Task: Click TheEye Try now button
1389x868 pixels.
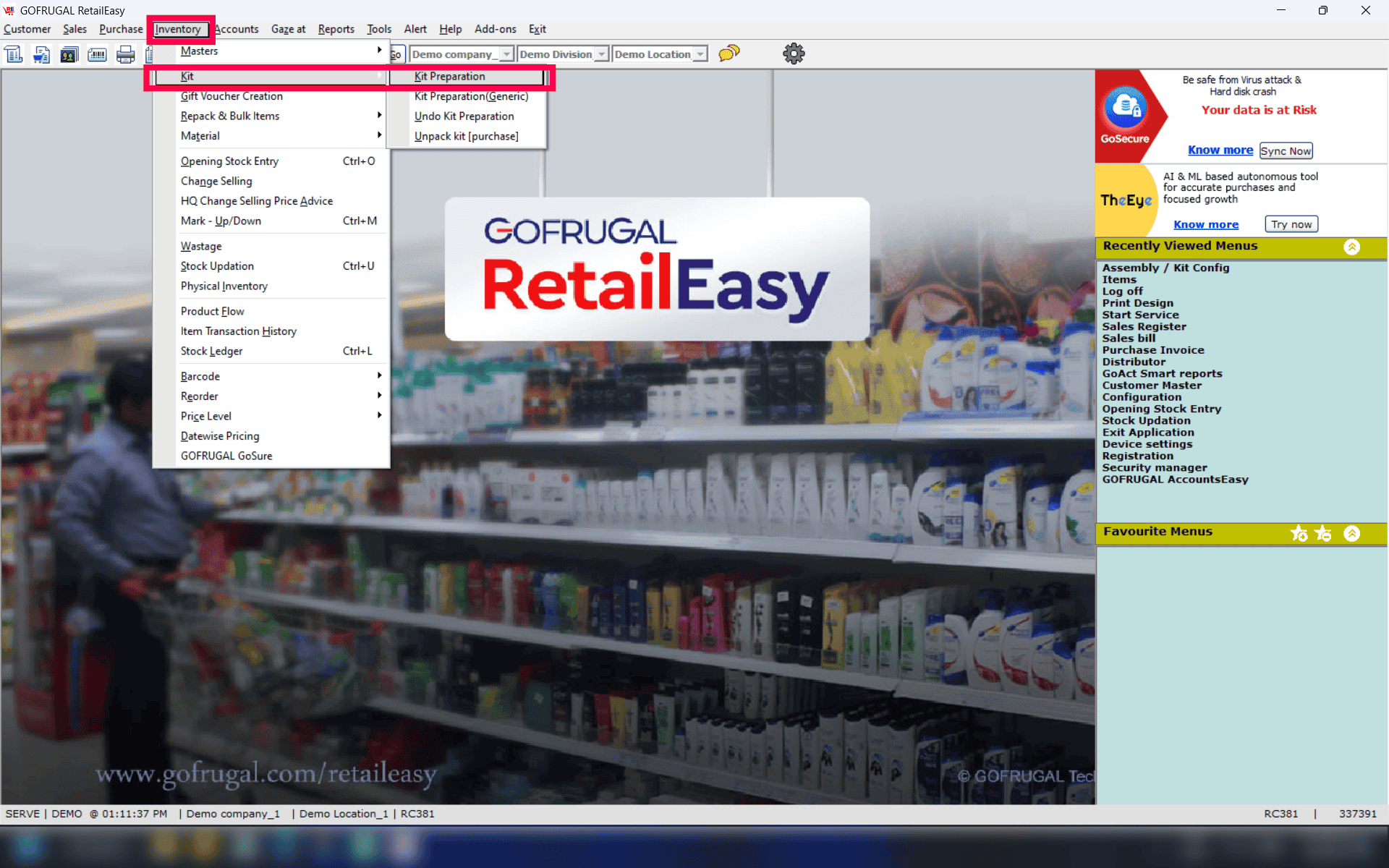Action: (1291, 224)
